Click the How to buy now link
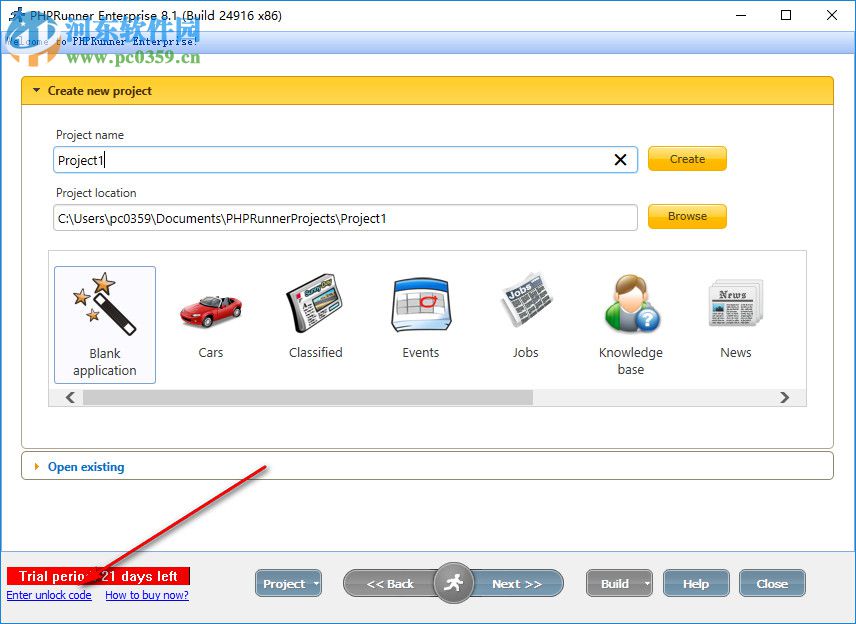The width and height of the screenshot is (856, 624). pos(147,595)
